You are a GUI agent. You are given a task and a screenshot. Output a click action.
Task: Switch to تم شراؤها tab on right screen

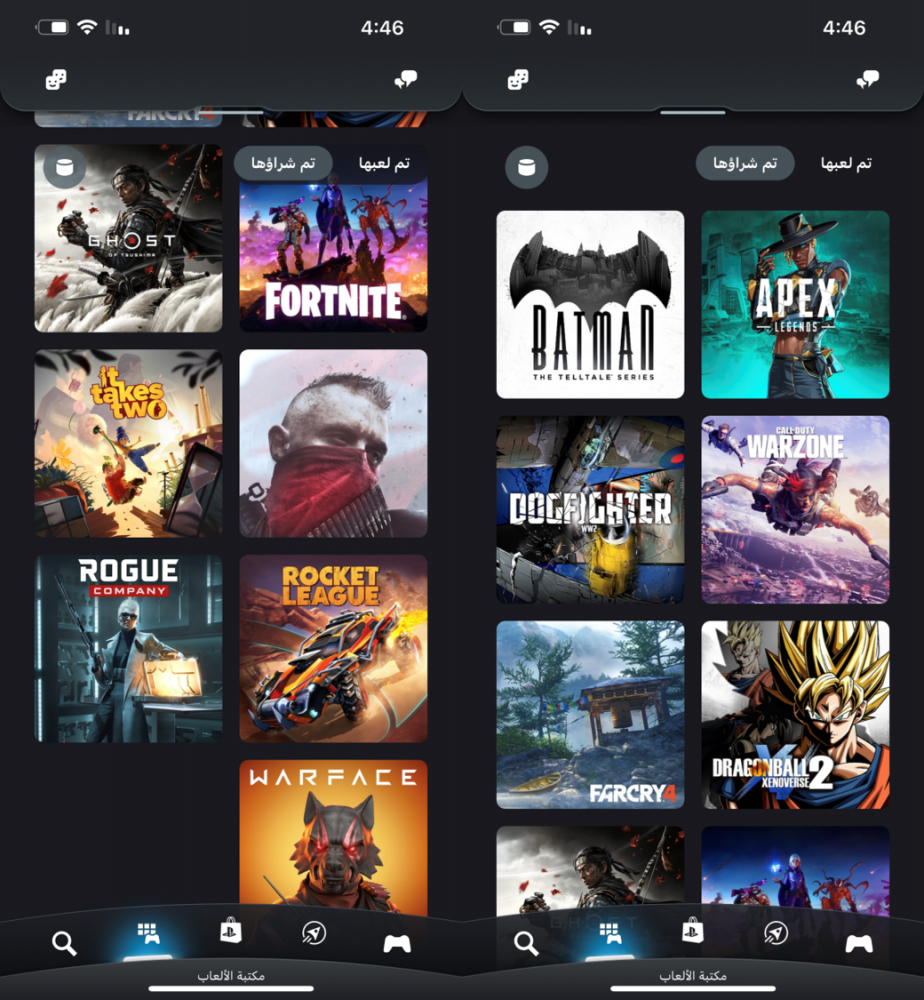point(745,163)
